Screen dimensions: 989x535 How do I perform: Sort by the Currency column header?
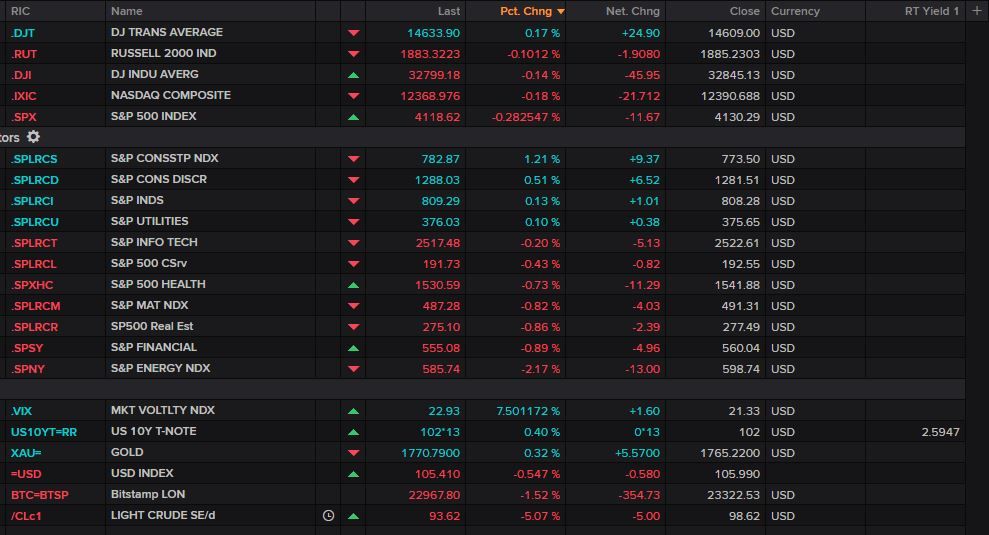(x=795, y=11)
